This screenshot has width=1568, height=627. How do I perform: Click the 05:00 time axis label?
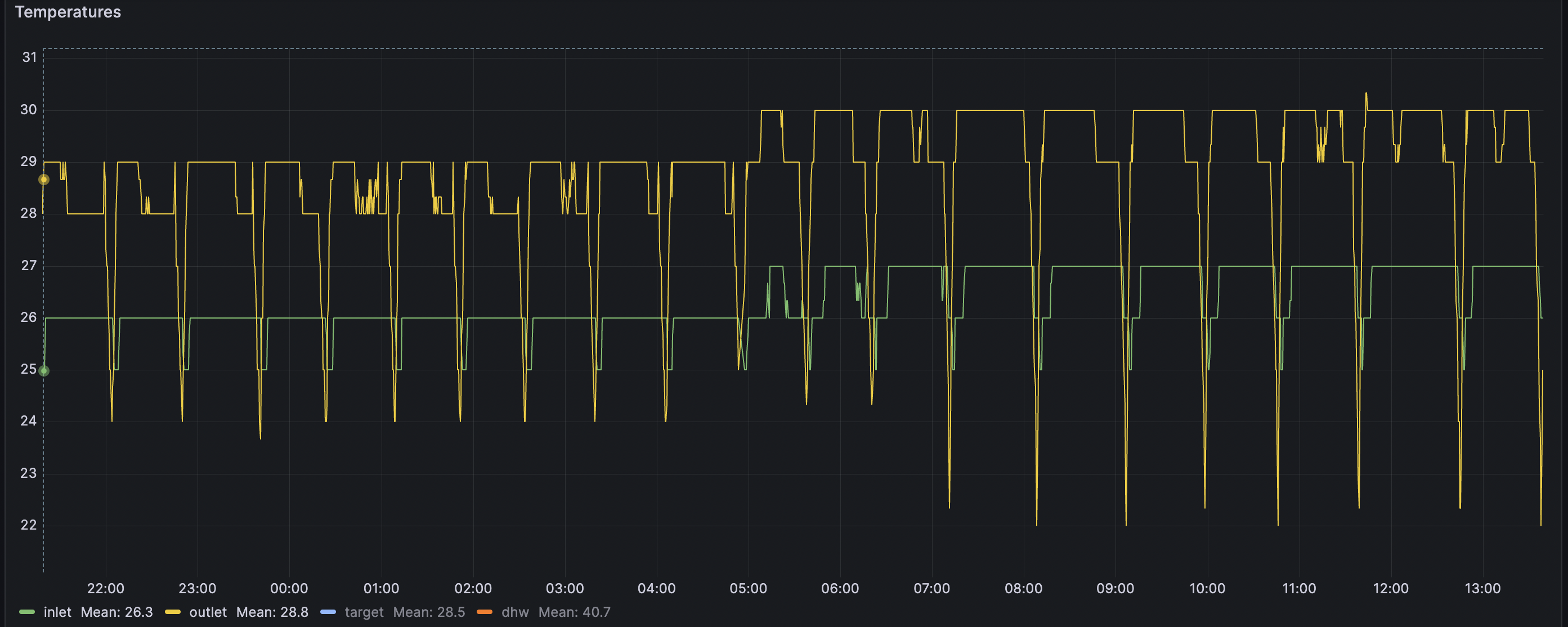click(748, 588)
